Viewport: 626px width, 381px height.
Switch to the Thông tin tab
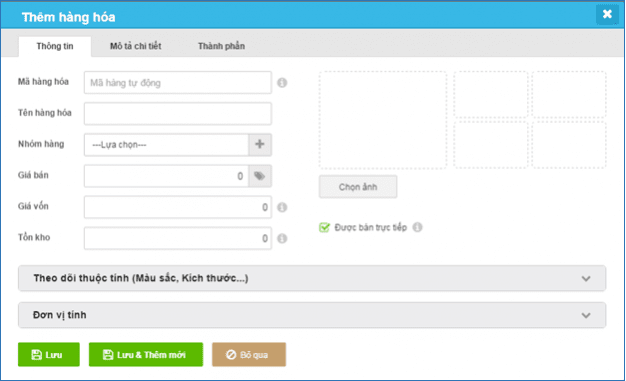tap(55, 46)
